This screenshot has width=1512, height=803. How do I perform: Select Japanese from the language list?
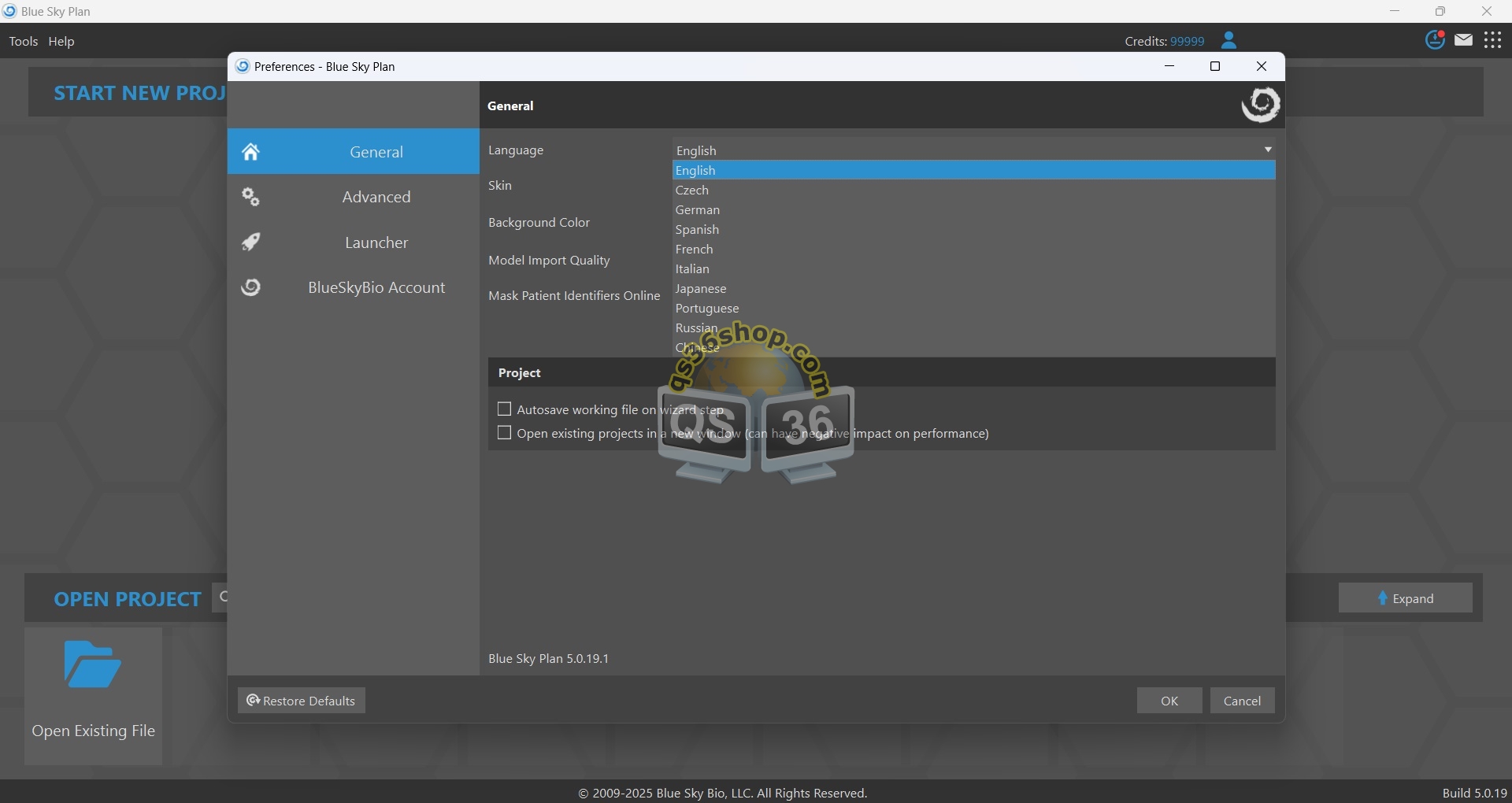(973, 288)
